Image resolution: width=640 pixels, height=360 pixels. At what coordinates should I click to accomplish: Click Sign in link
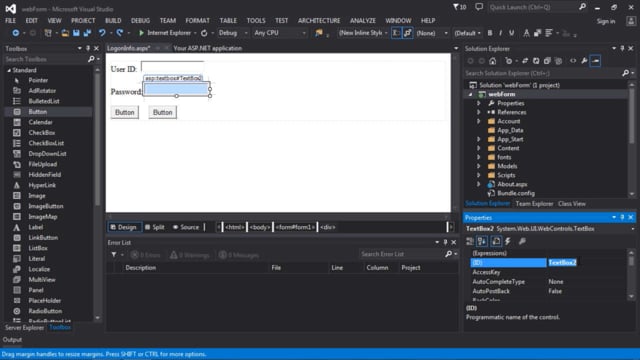click(606, 21)
